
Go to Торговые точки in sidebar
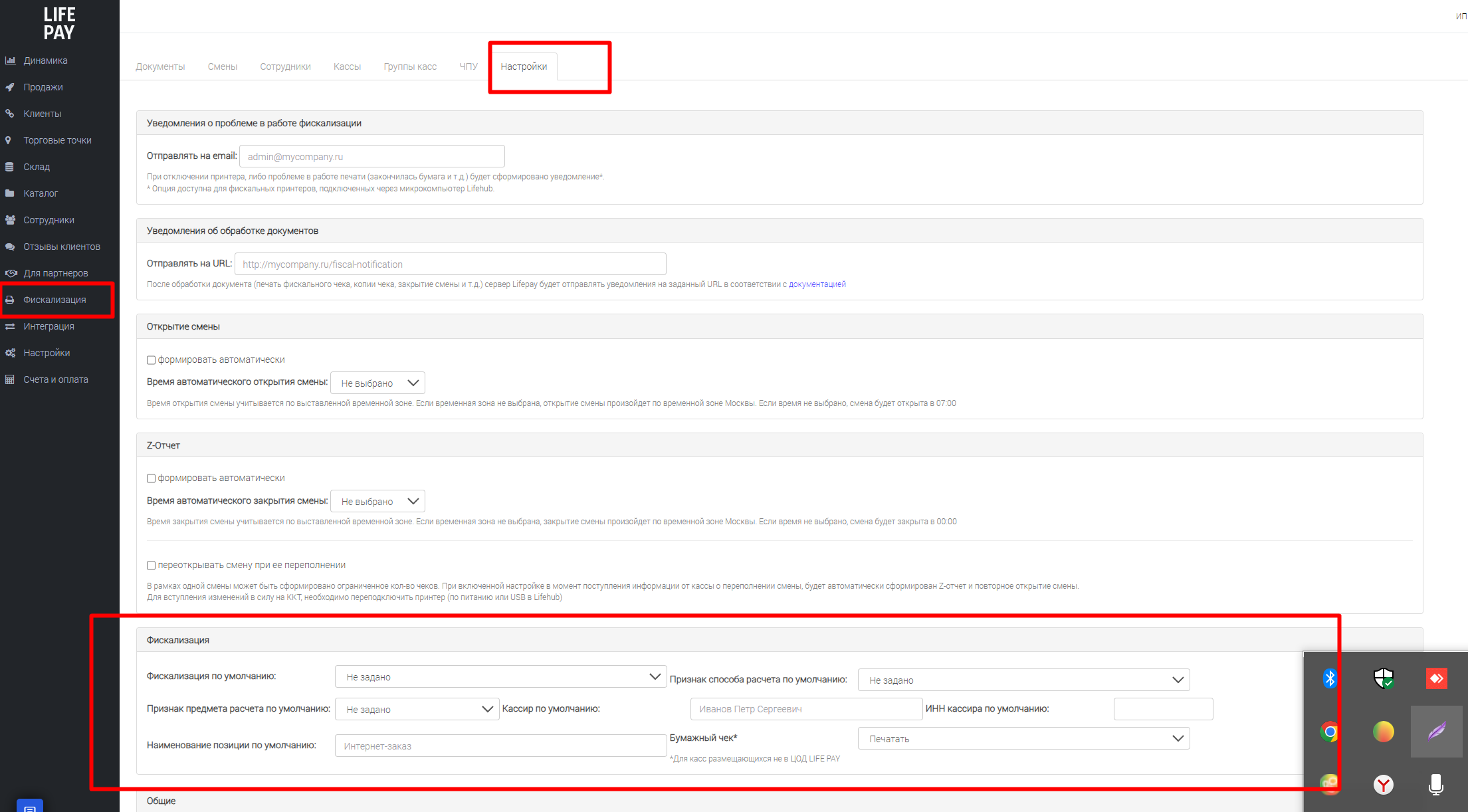pyautogui.click(x=57, y=140)
